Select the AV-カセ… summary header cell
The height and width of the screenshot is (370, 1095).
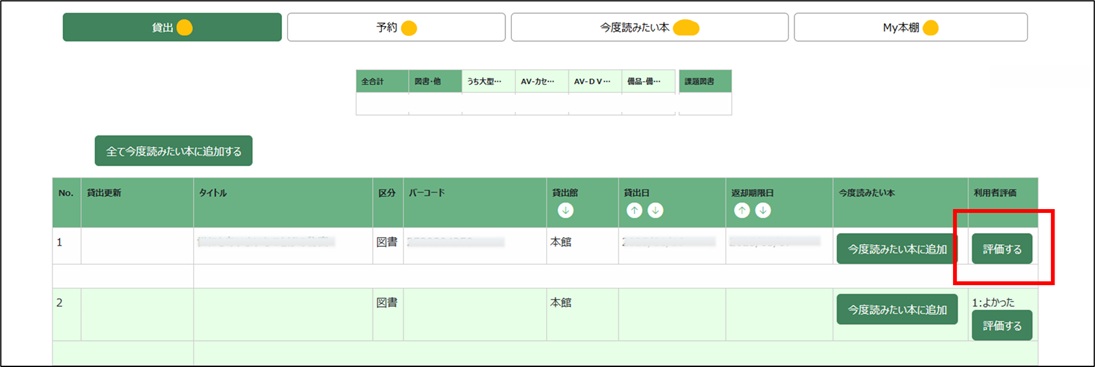coord(541,81)
